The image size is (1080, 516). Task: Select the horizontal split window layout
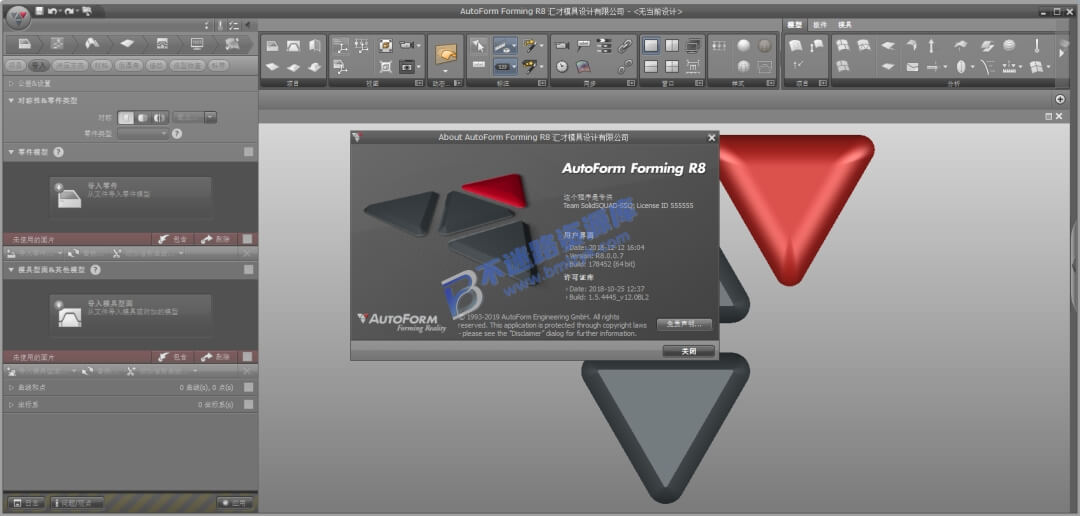point(651,67)
